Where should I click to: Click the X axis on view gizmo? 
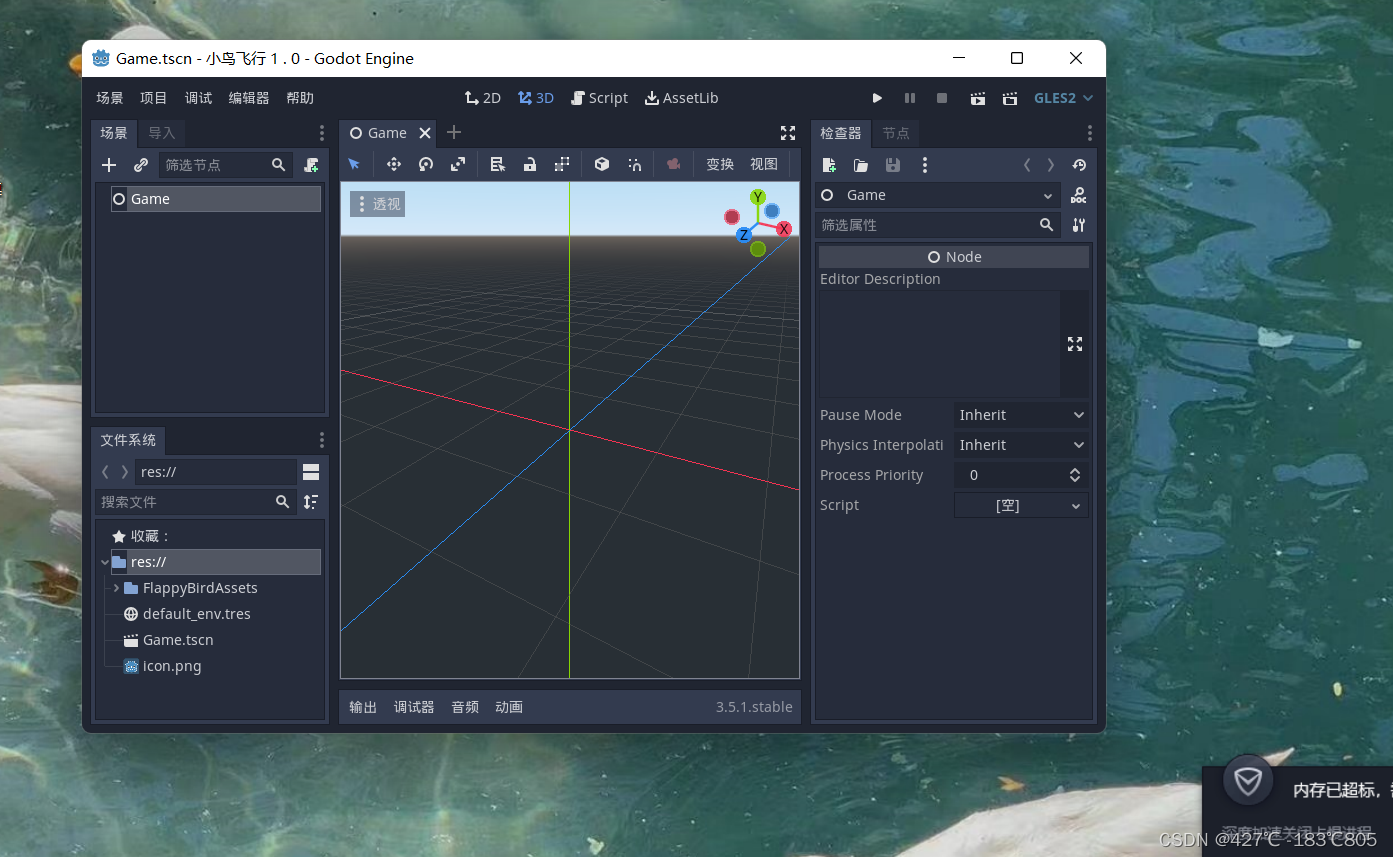784,229
